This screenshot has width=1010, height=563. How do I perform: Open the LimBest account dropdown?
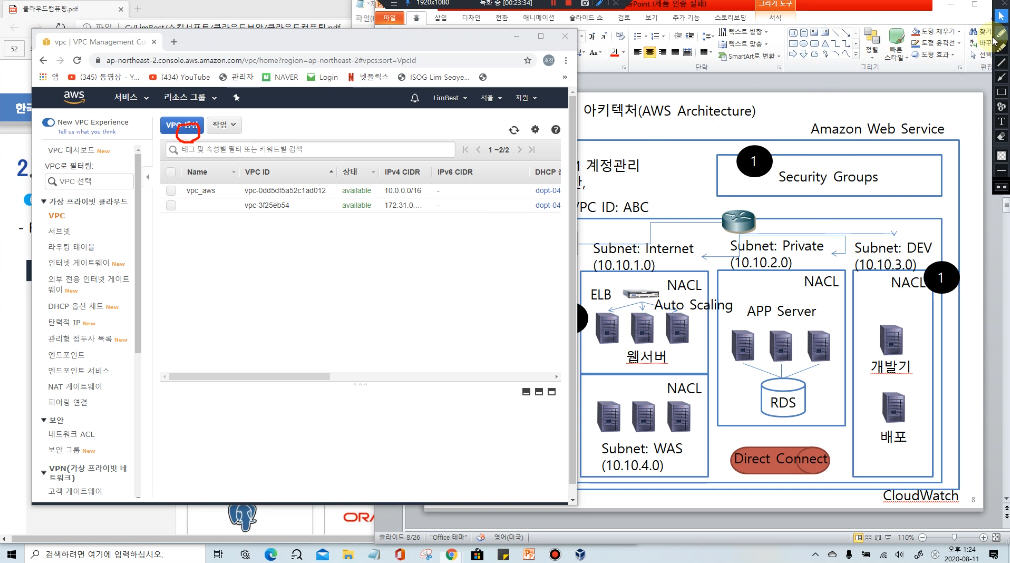450,98
